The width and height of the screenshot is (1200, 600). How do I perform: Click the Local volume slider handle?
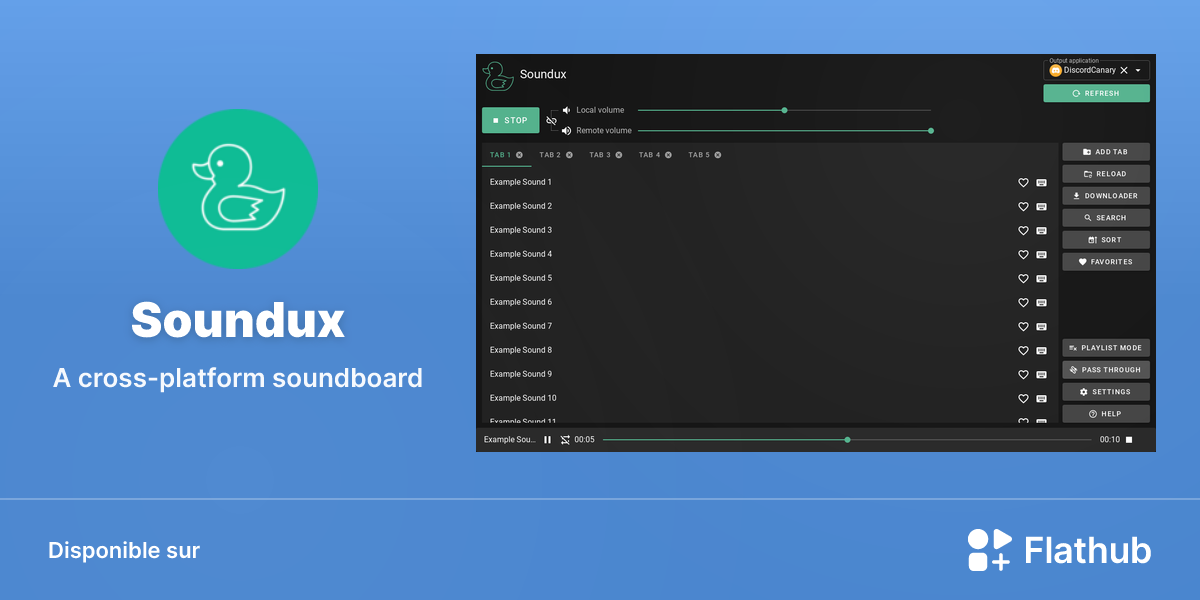(x=784, y=110)
